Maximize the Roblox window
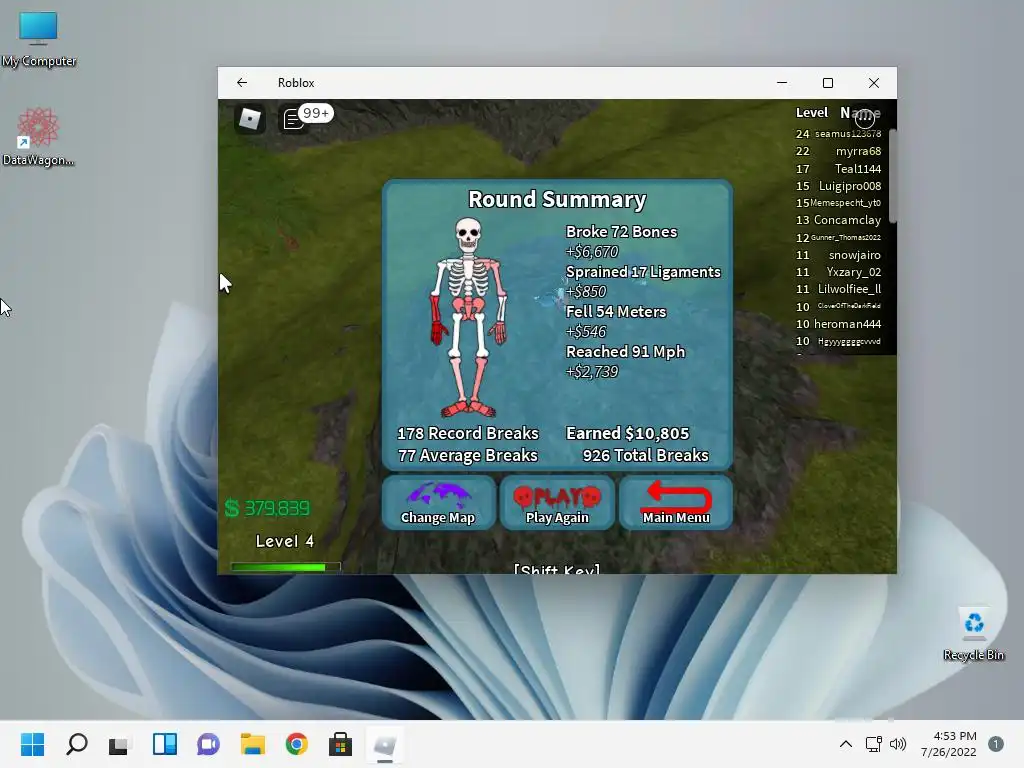The width and height of the screenshot is (1024, 768). (827, 83)
